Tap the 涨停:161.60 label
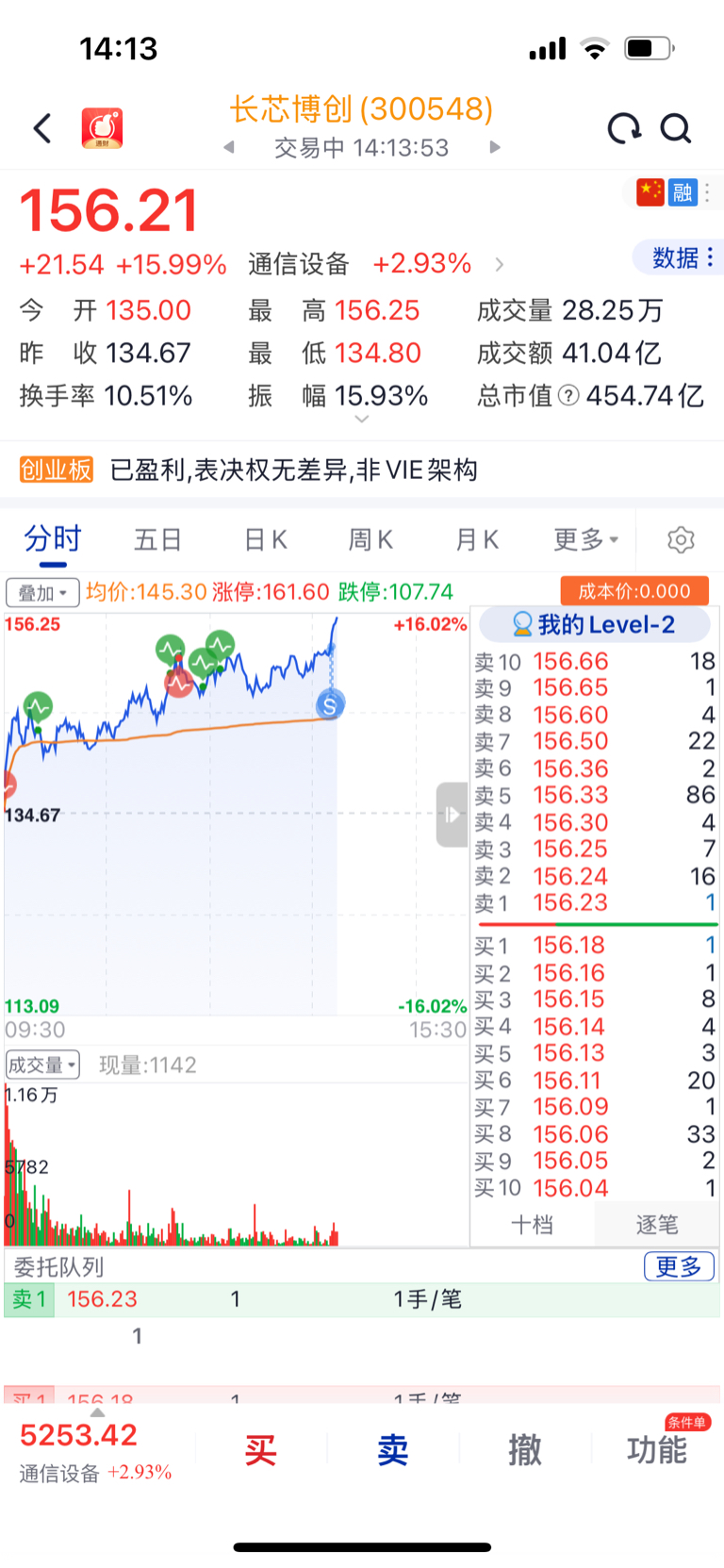 [x=271, y=591]
